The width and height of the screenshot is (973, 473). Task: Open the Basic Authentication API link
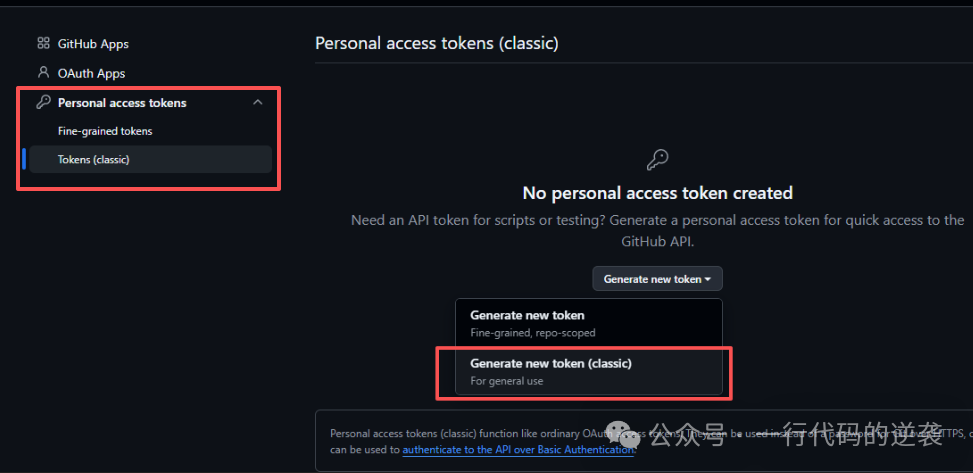[x=518, y=450]
